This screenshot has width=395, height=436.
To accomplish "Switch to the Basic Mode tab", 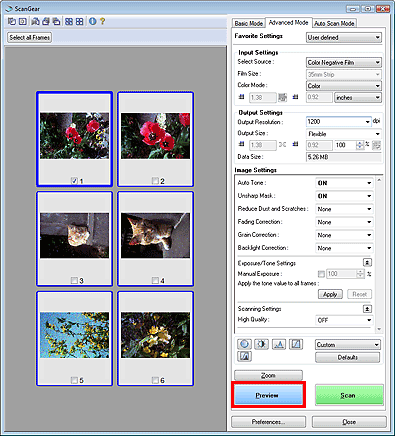I will click(249, 23).
